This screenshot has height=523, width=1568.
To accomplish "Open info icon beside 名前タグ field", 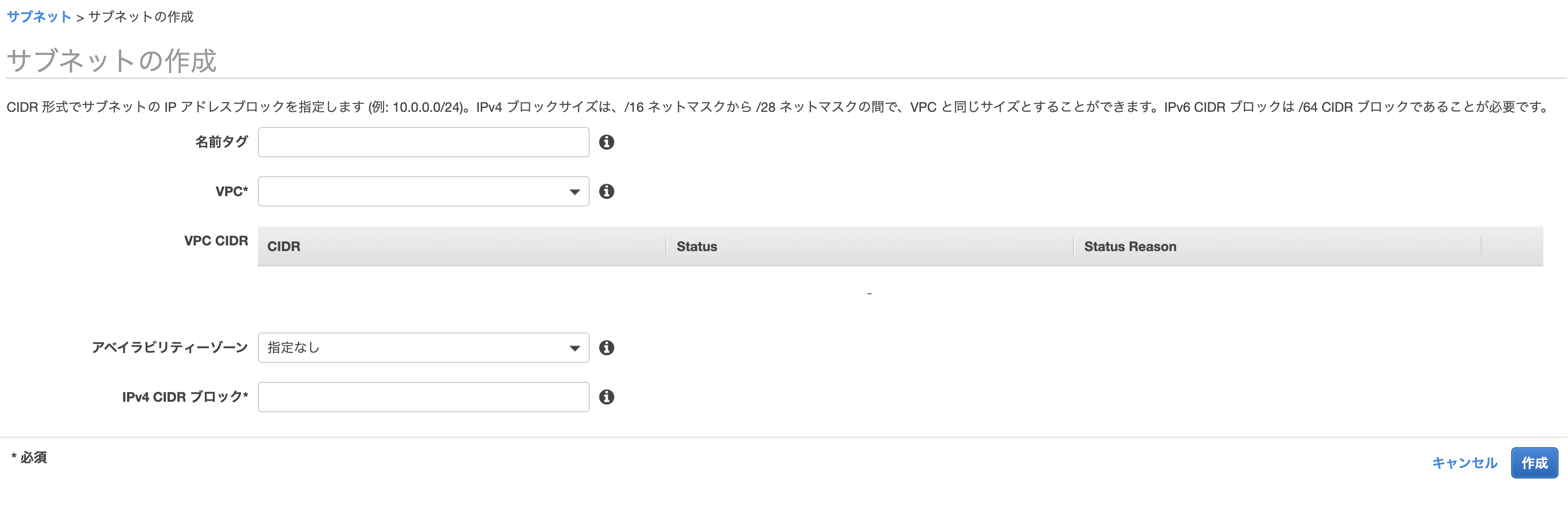I will [x=606, y=142].
